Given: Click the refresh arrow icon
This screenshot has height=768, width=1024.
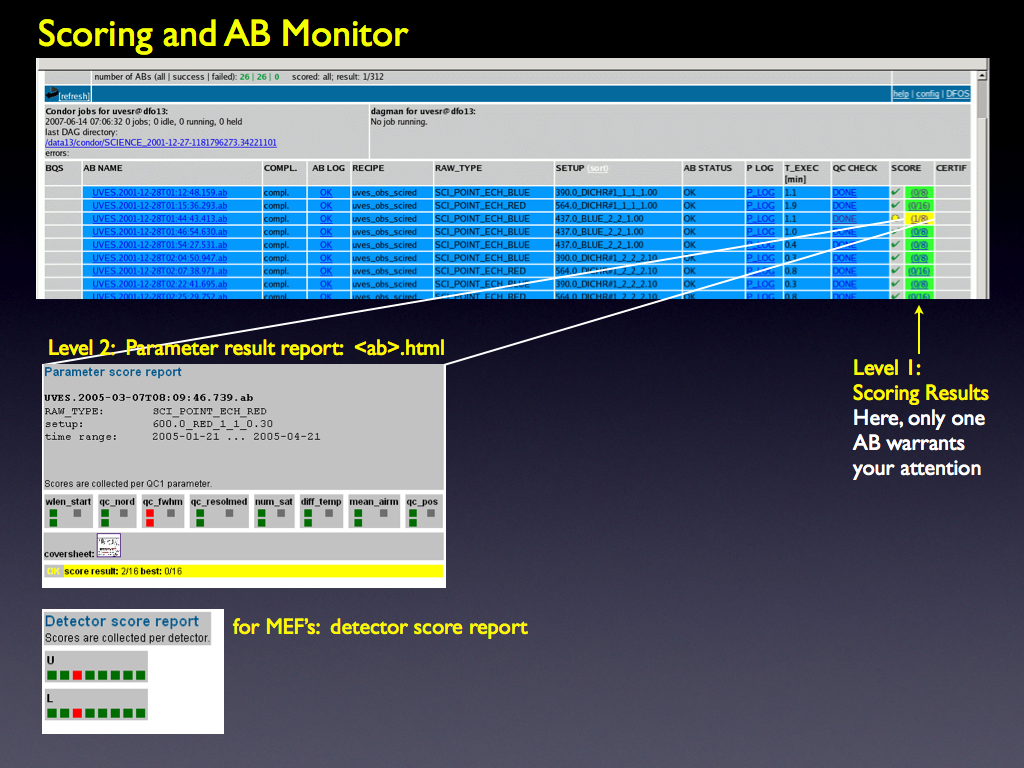Looking at the screenshot, I should tap(52, 93).
